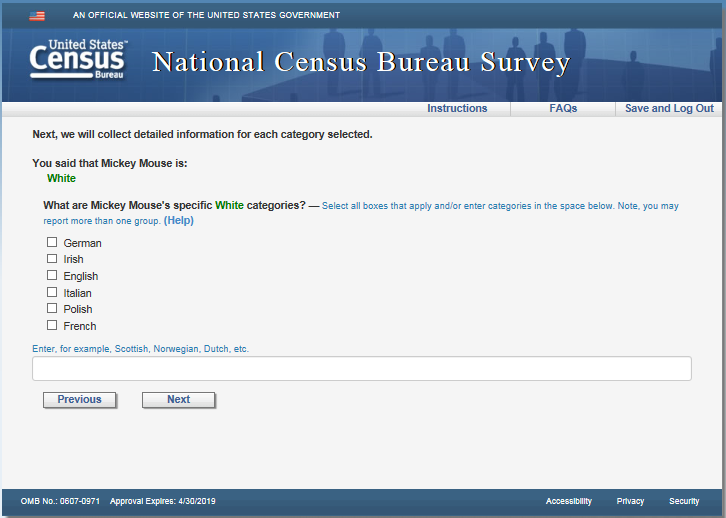Click the 'What are Mickey Mouse's specific' question

[x=174, y=205]
